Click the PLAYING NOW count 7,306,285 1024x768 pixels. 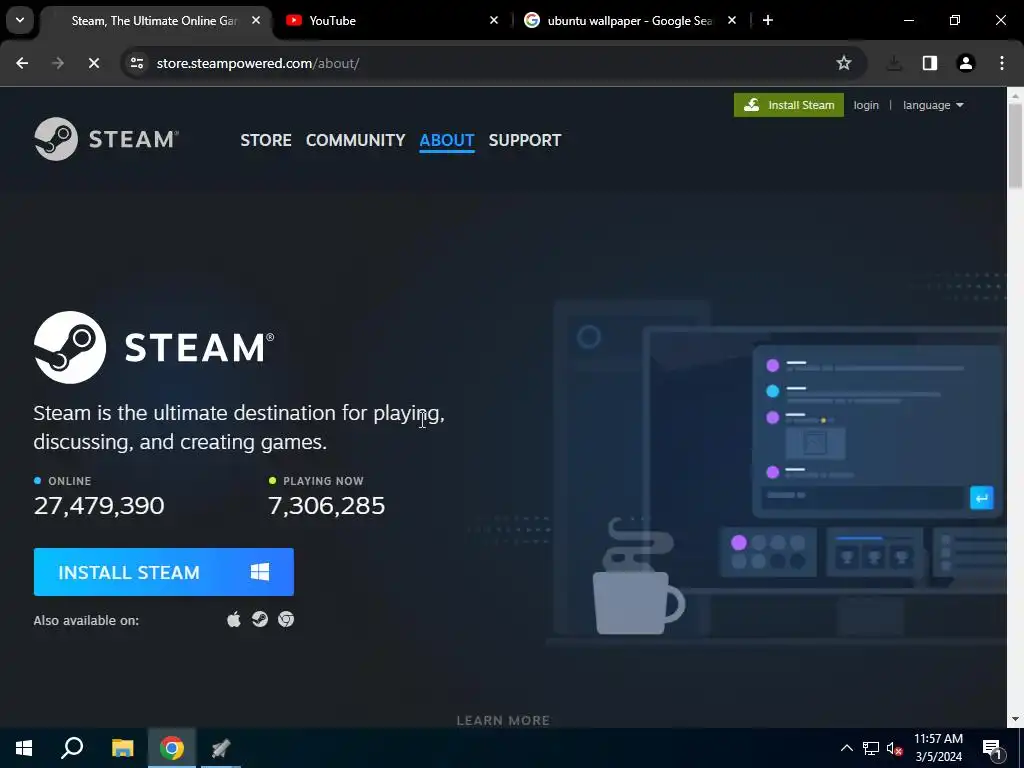327,505
